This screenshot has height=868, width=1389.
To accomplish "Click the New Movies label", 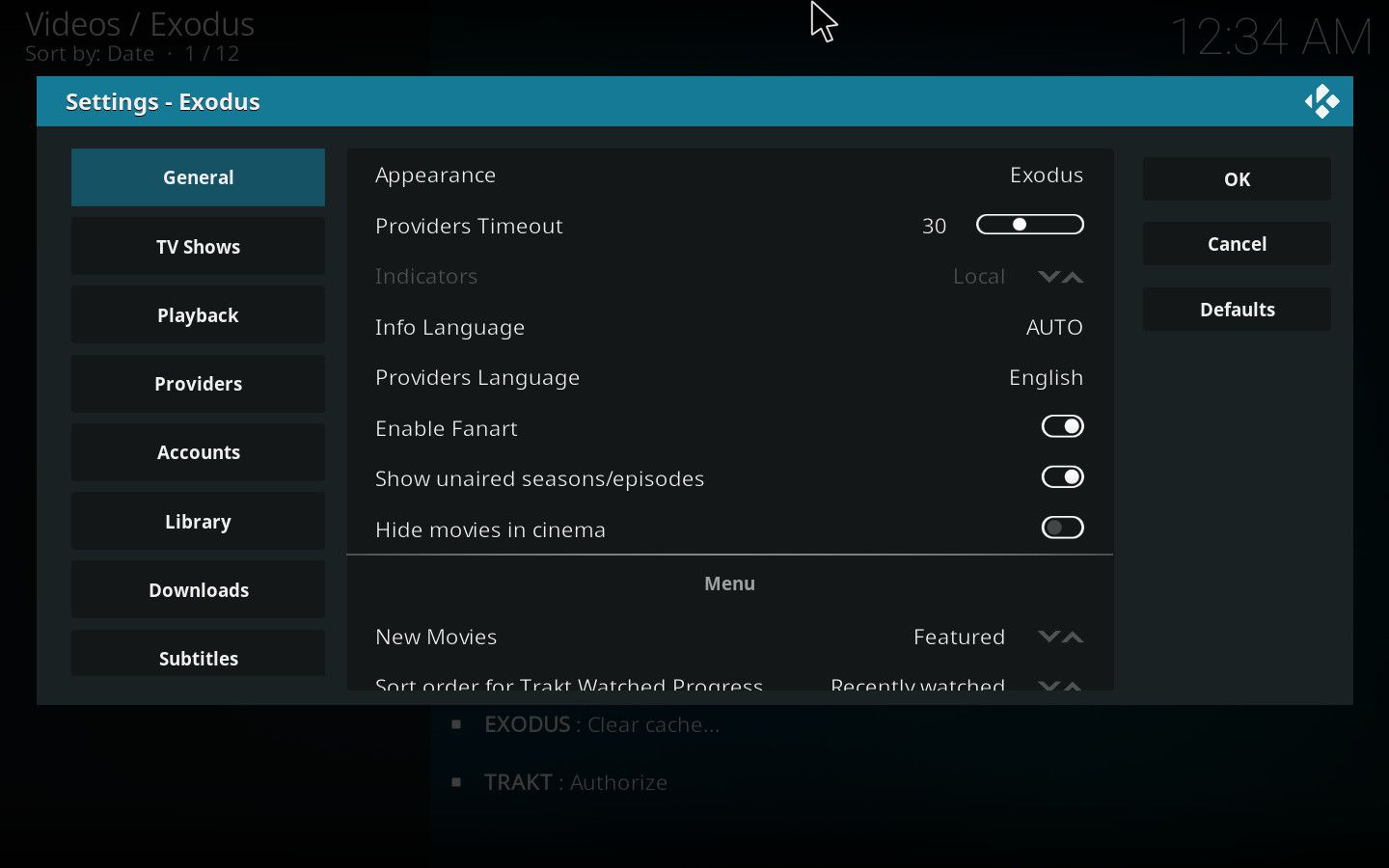I will (x=436, y=637).
